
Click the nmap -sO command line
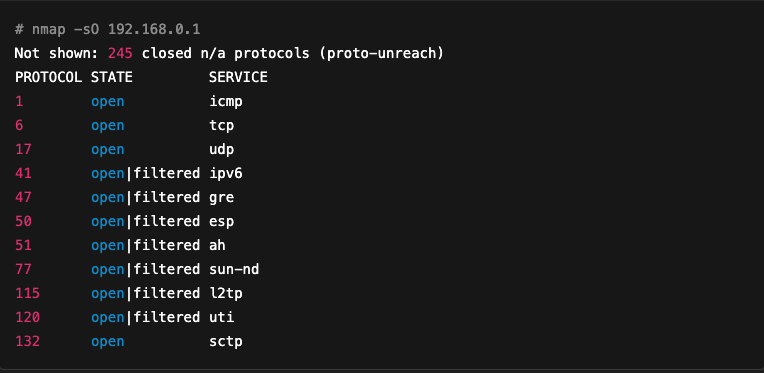(x=107, y=30)
